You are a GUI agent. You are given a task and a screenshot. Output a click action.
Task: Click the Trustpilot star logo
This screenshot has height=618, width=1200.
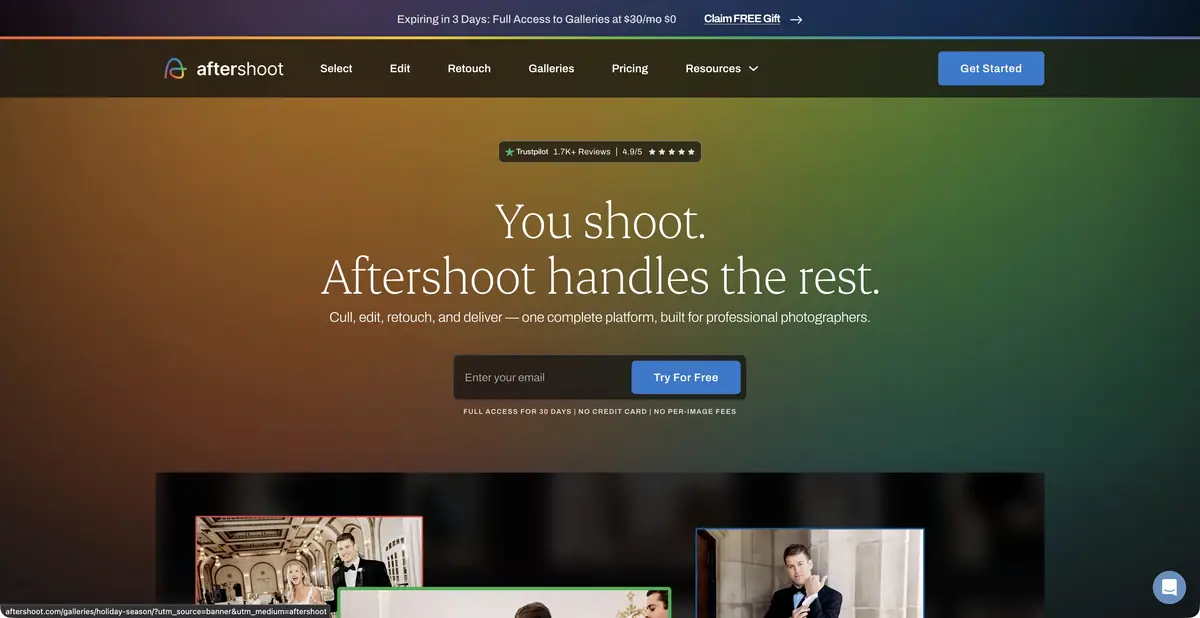coord(509,152)
